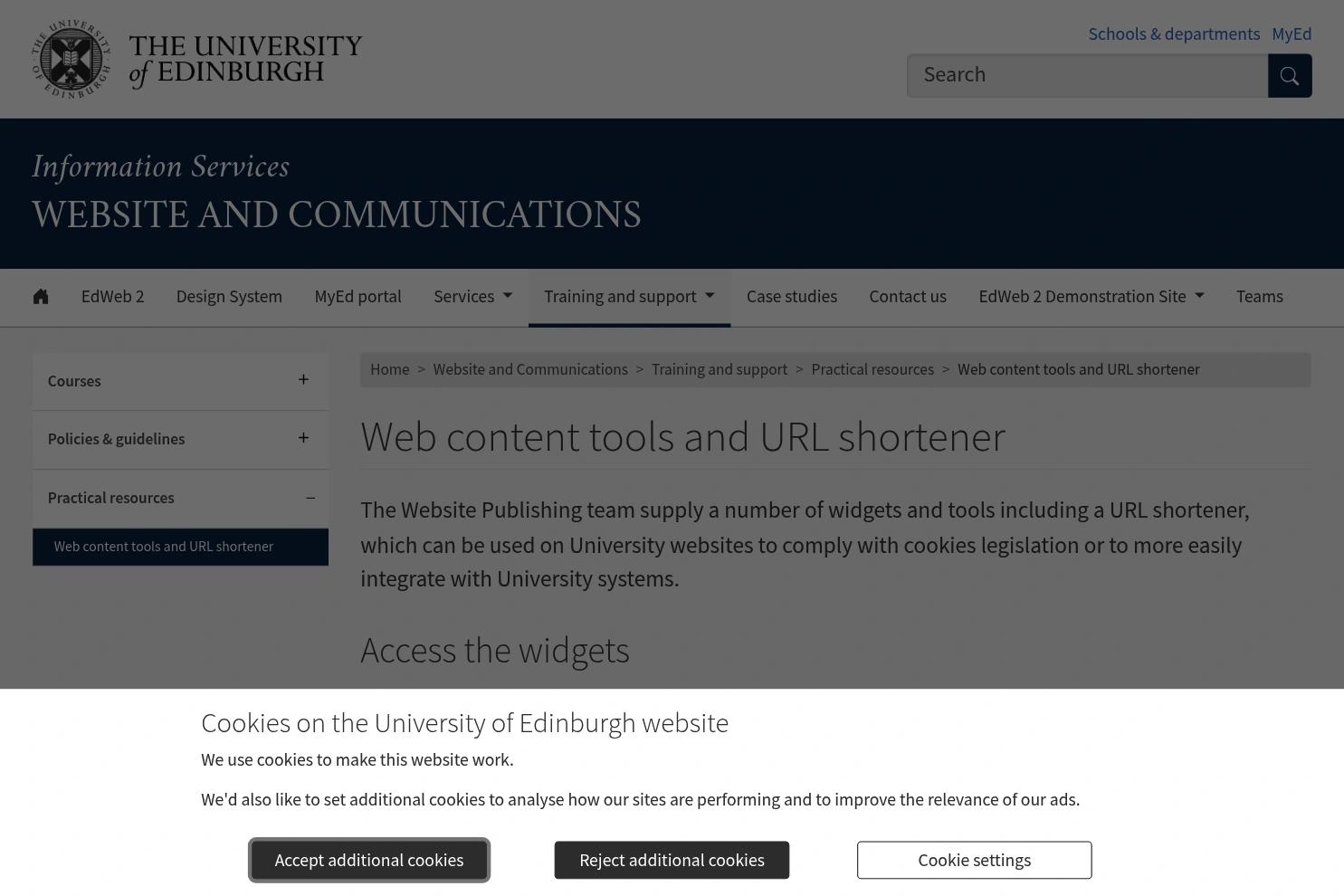Open Schools & departments link

coord(1174,34)
